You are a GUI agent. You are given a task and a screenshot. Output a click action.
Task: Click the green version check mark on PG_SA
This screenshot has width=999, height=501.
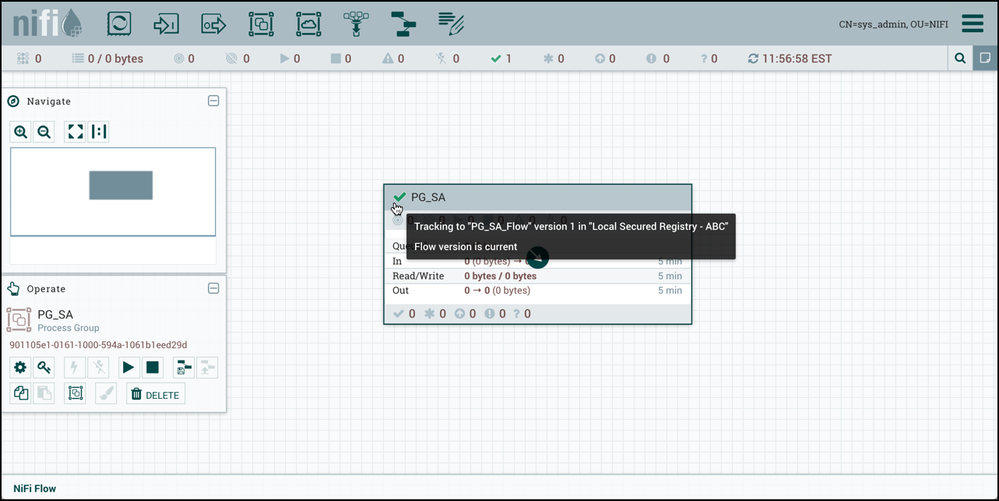click(399, 197)
